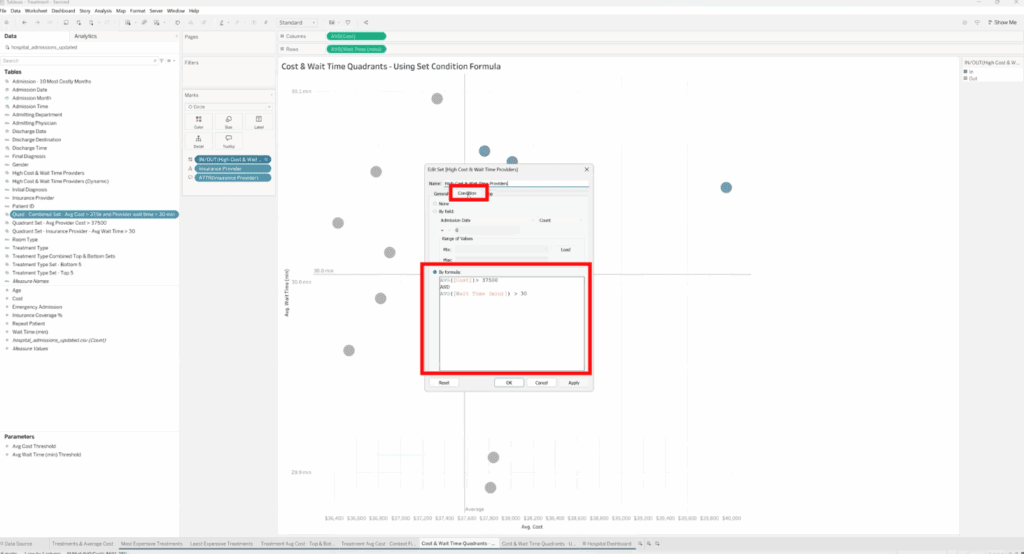Switch to the Condition tab in Edit Set

tap(467, 193)
